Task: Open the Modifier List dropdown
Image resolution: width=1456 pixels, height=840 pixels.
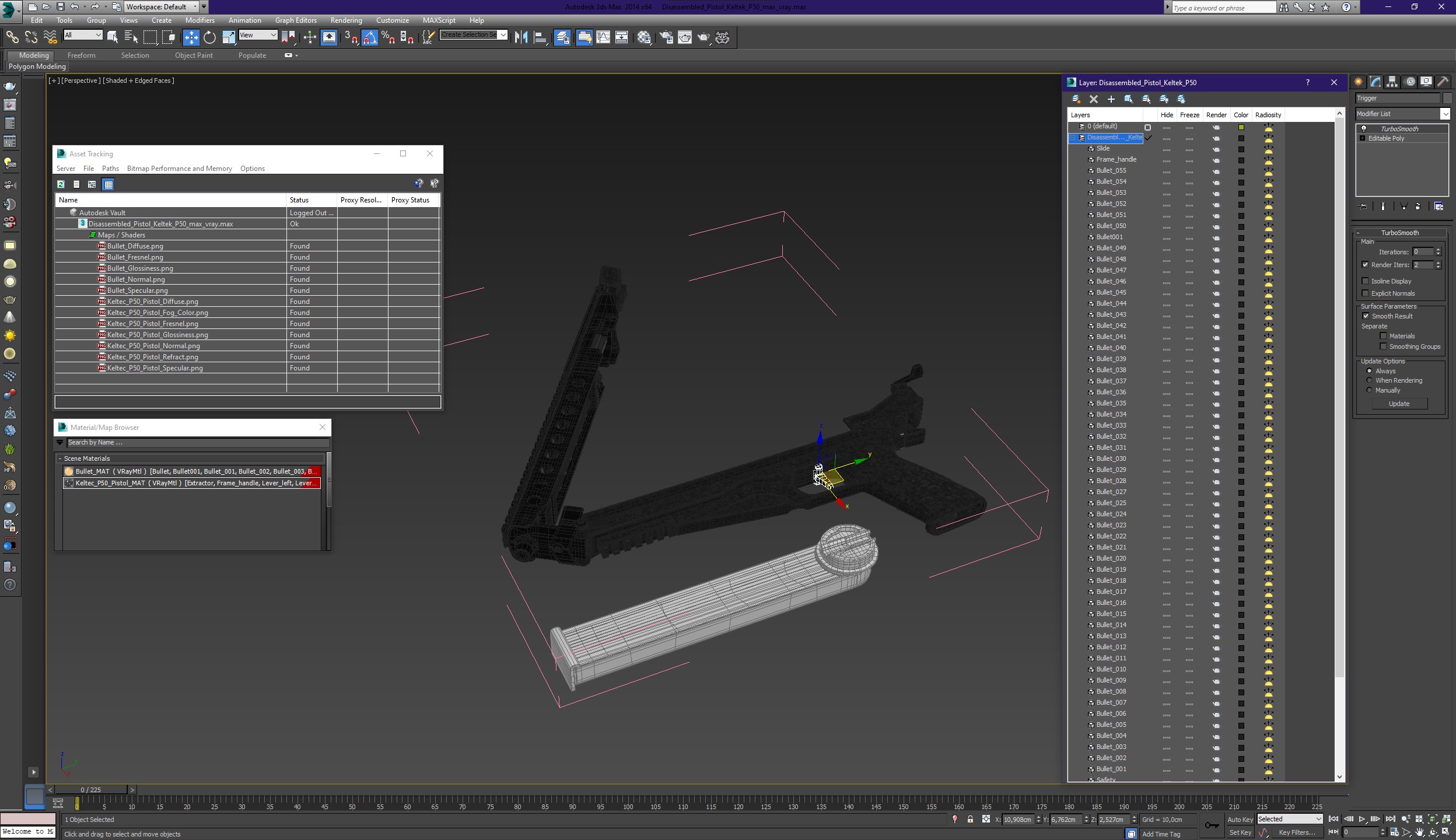Action: coord(1402,114)
